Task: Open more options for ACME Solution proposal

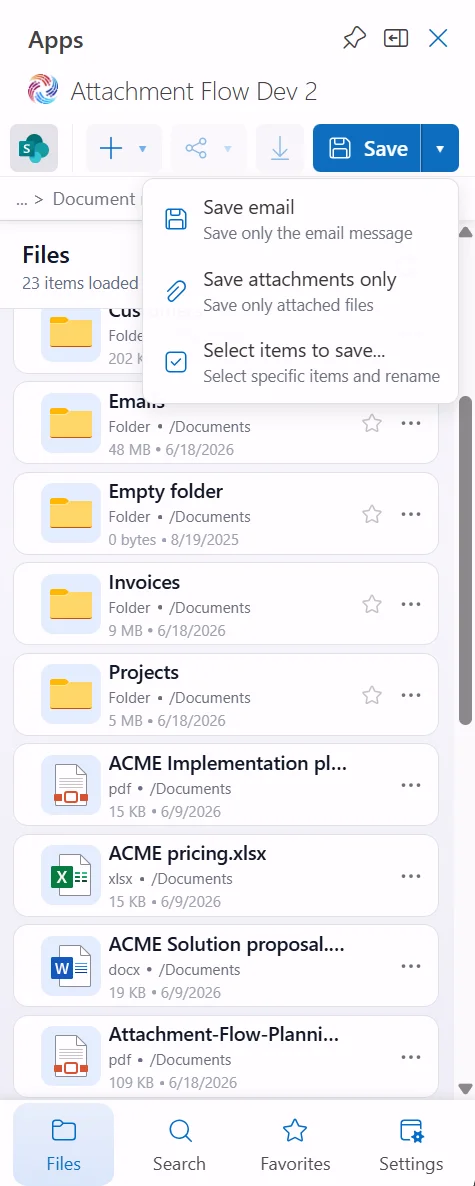Action: (x=411, y=966)
